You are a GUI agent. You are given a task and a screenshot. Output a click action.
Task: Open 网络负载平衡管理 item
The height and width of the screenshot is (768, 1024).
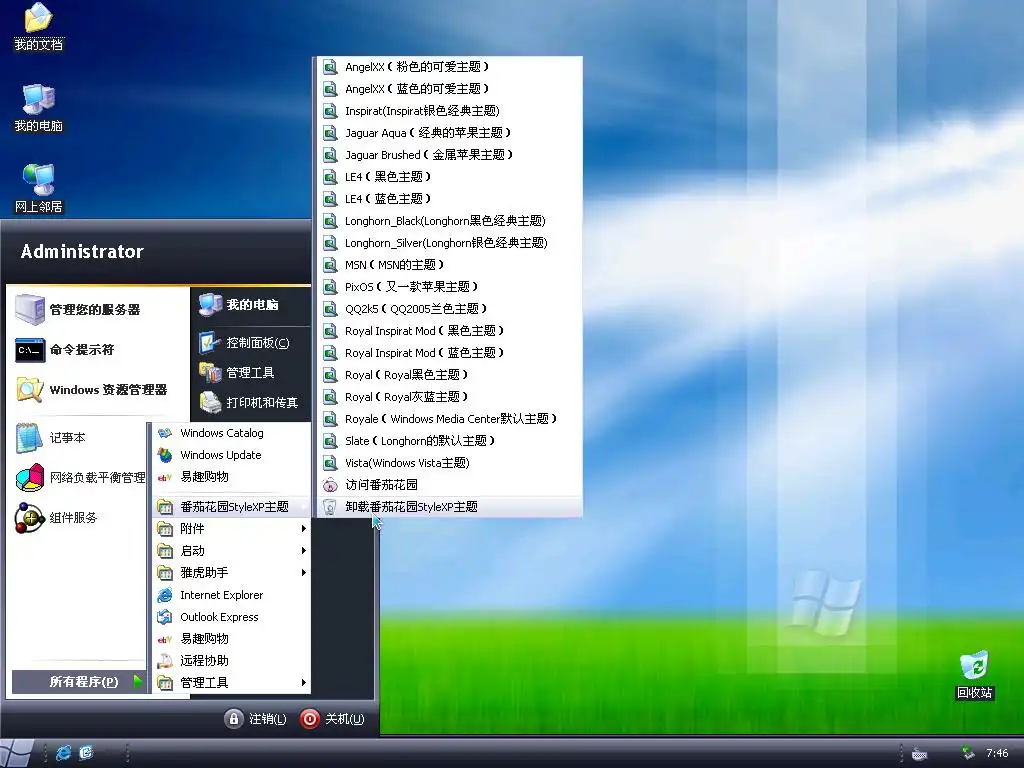(80, 477)
